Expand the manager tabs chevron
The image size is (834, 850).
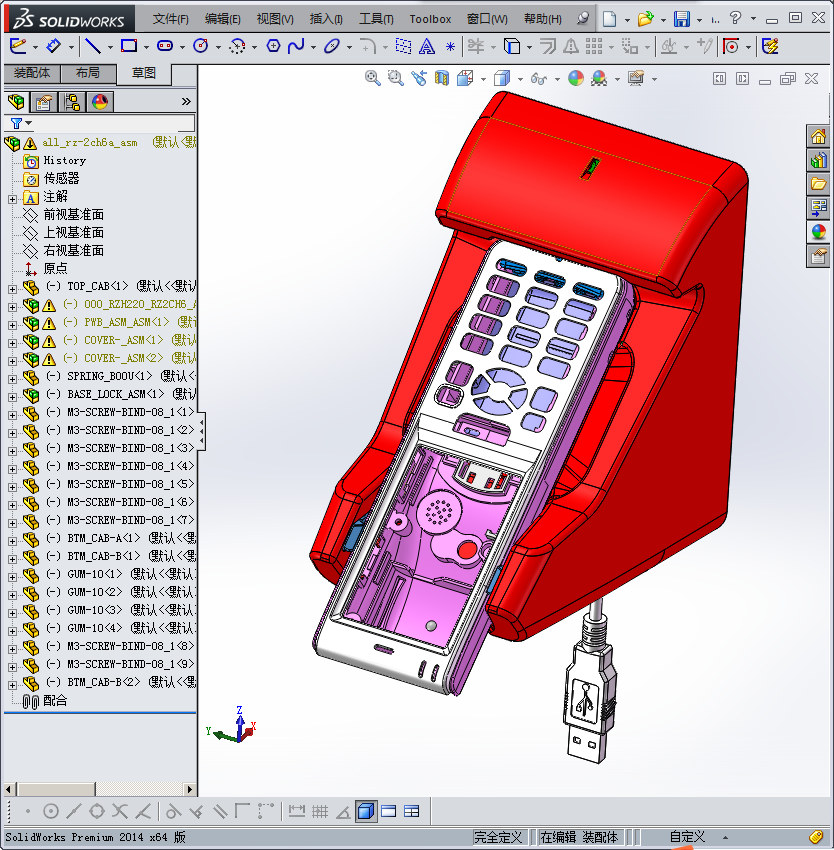pos(186,101)
